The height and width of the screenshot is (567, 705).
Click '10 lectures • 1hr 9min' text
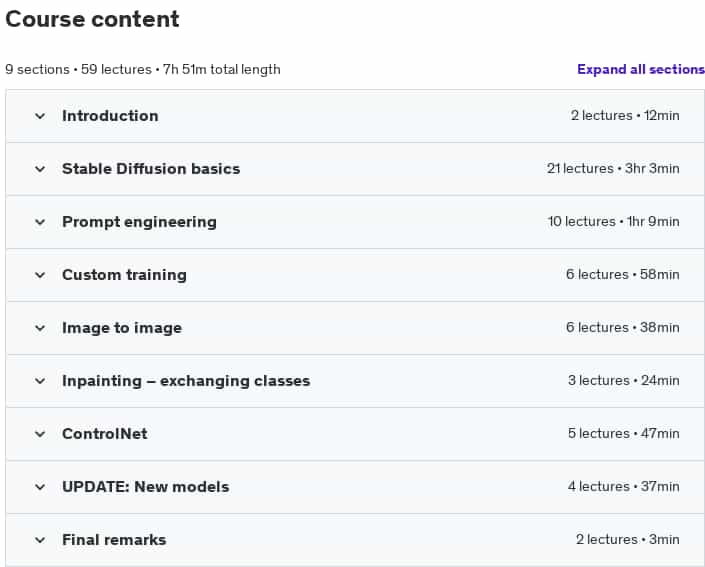[x=614, y=222]
